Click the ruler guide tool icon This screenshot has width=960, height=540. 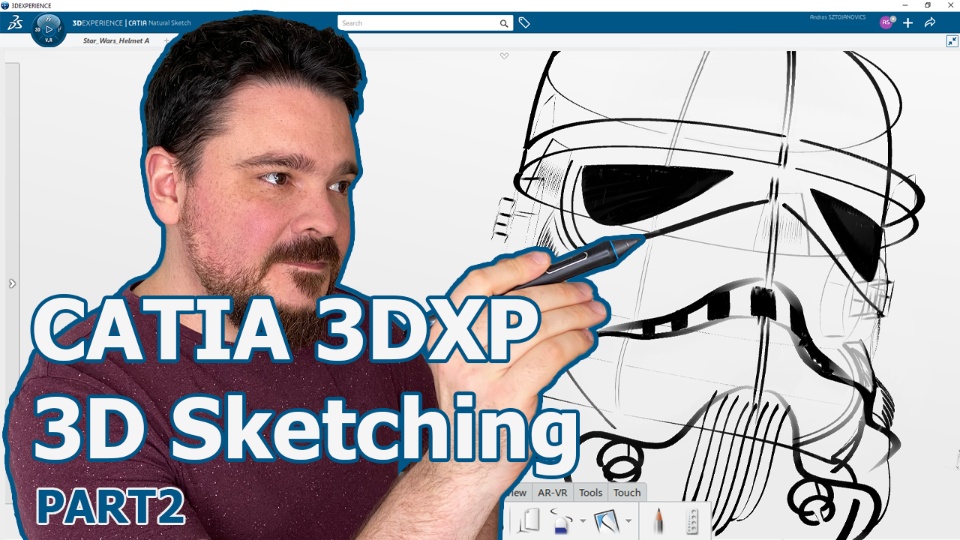(x=692, y=521)
